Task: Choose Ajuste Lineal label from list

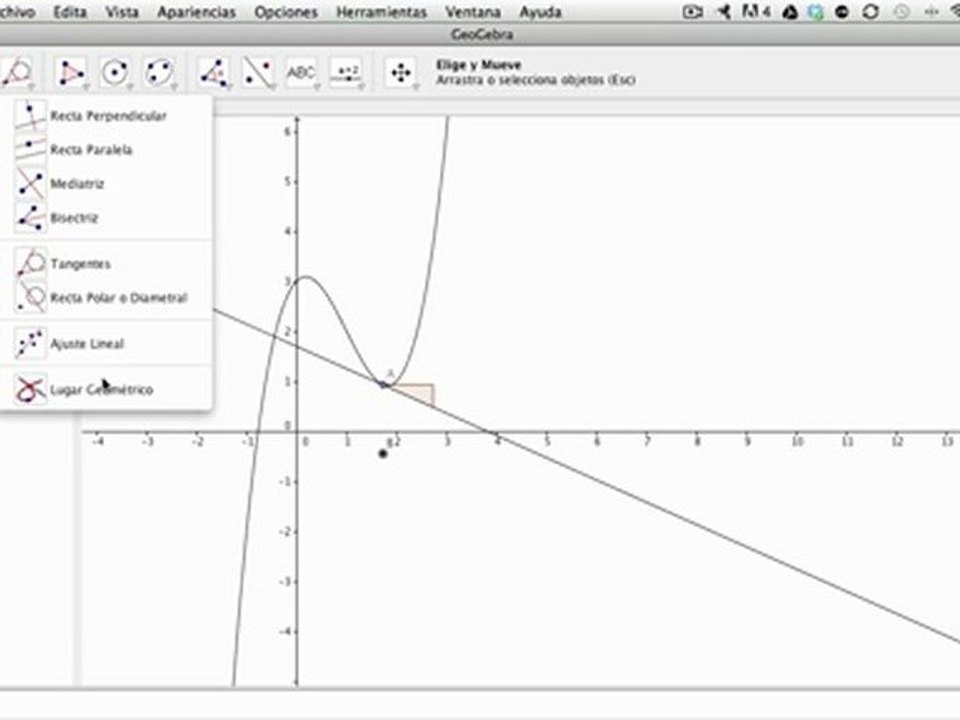Action: tap(87, 343)
